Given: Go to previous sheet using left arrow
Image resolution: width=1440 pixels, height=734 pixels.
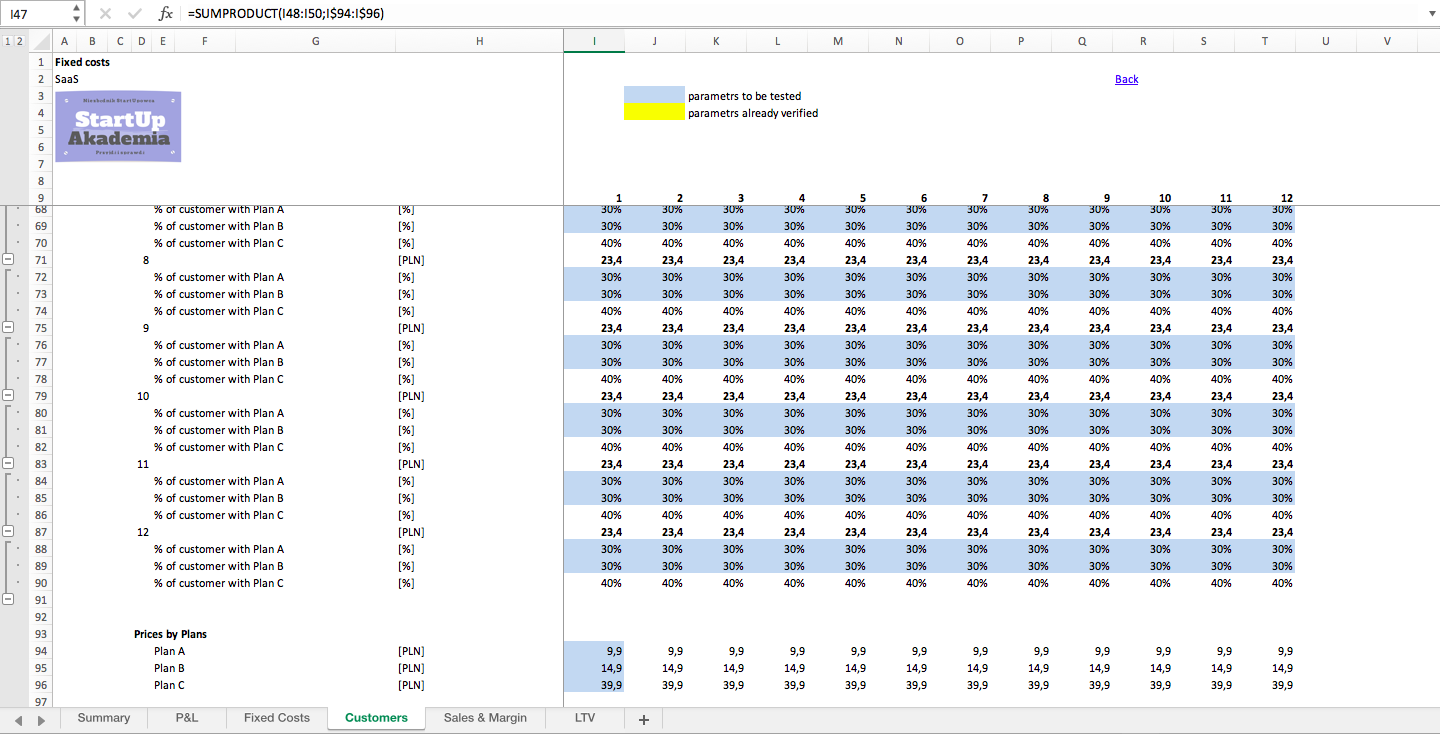Looking at the screenshot, I should 18,719.
